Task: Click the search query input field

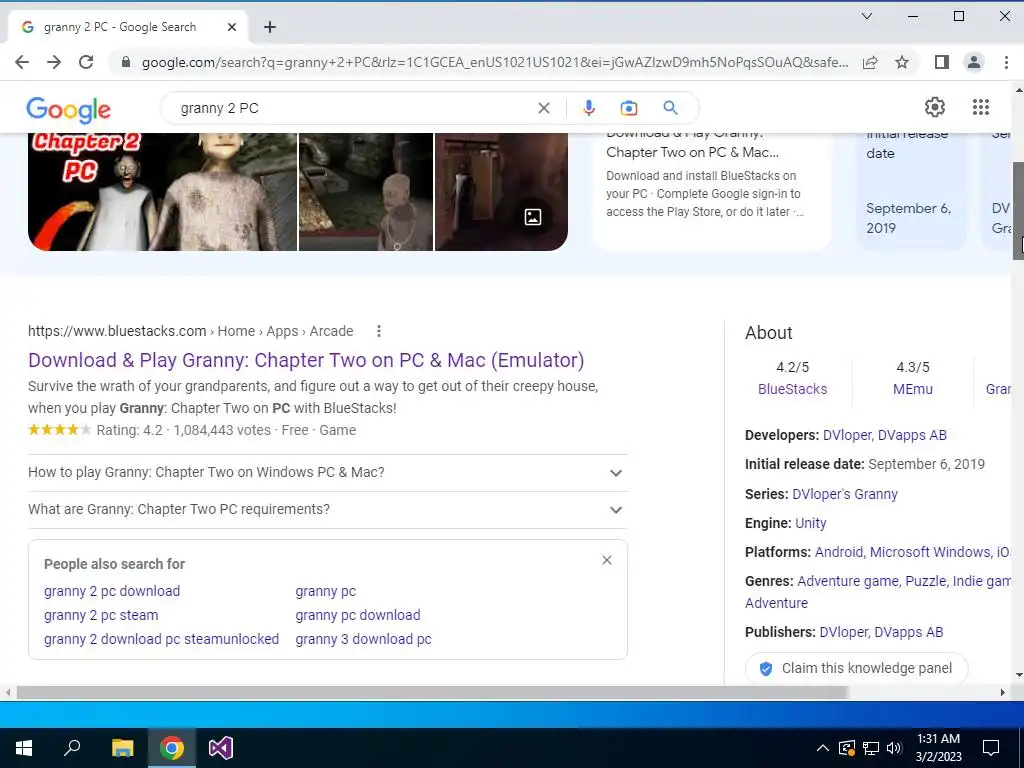Action: click(x=353, y=108)
